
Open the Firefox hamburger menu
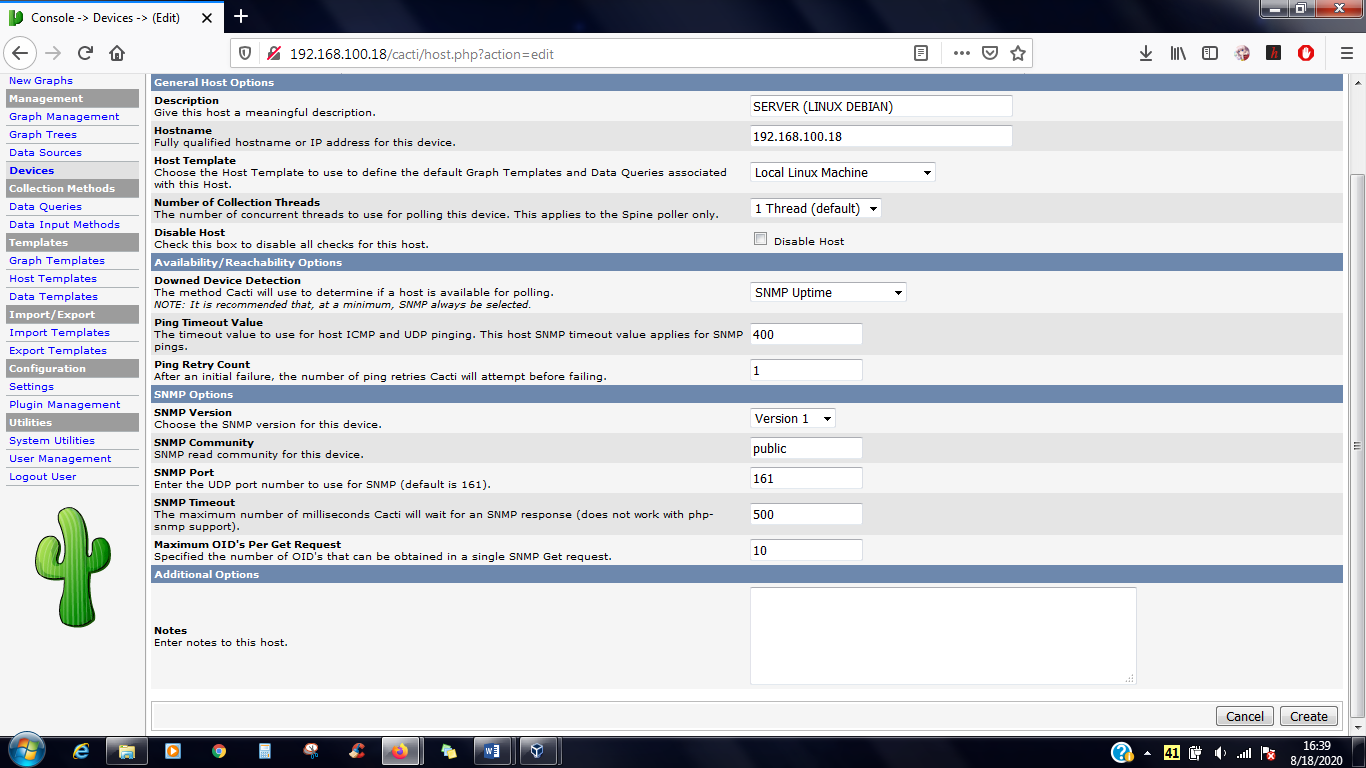1346,54
